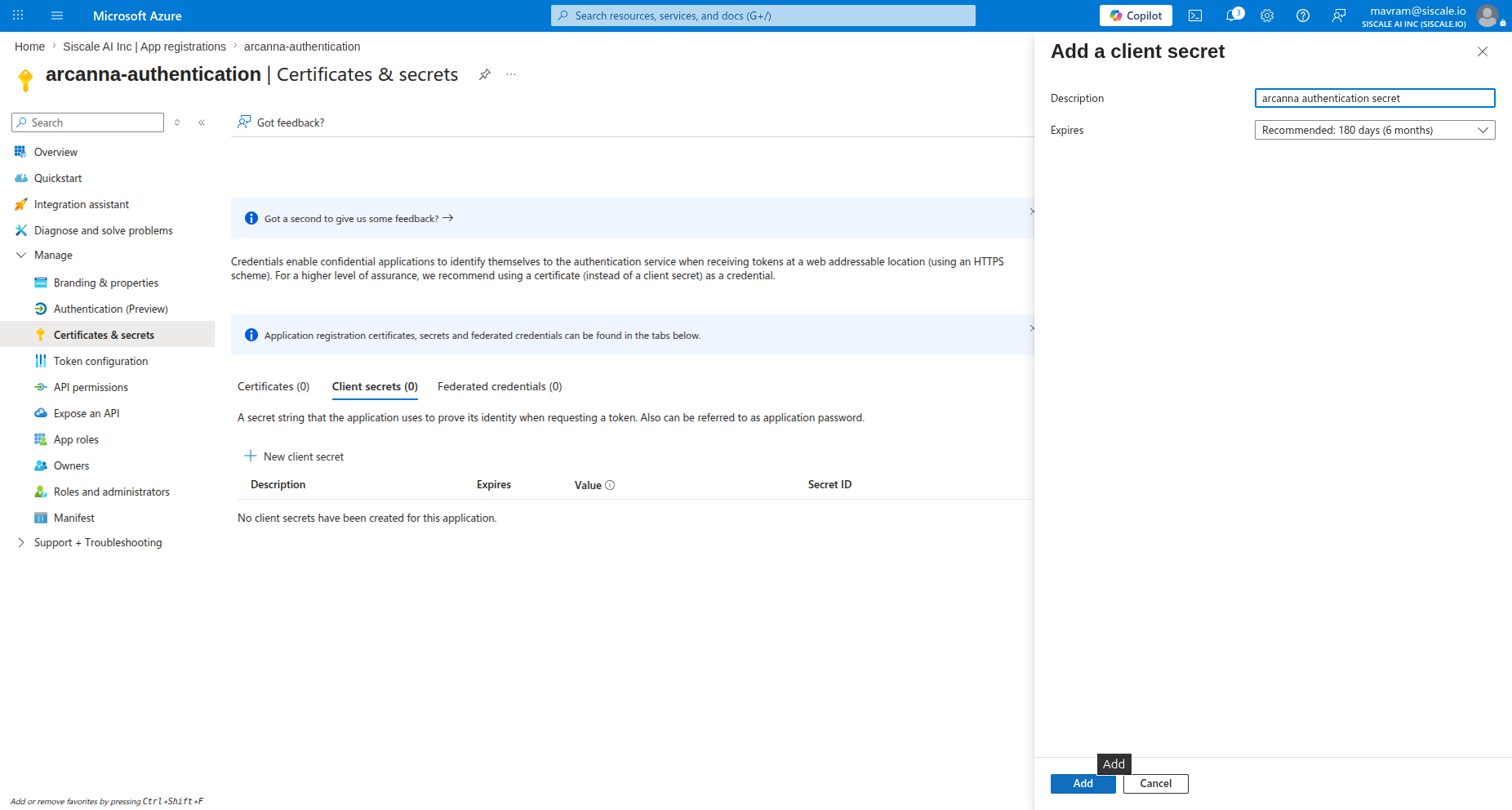The width and height of the screenshot is (1512, 810).
Task: Click the Authentication (Preview) icon
Action: (x=41, y=309)
